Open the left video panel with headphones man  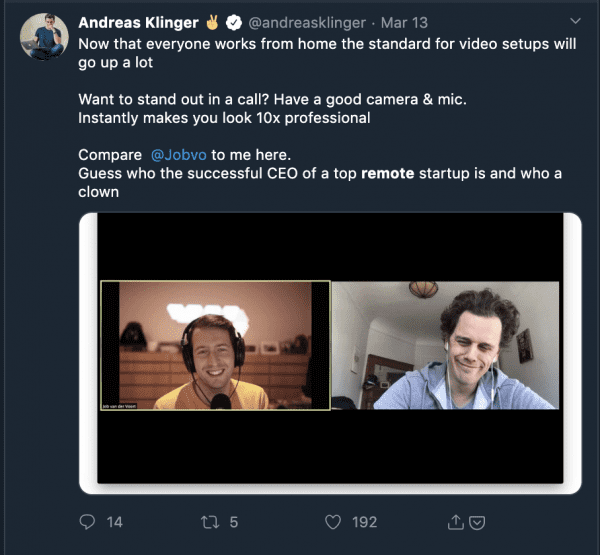(x=215, y=346)
